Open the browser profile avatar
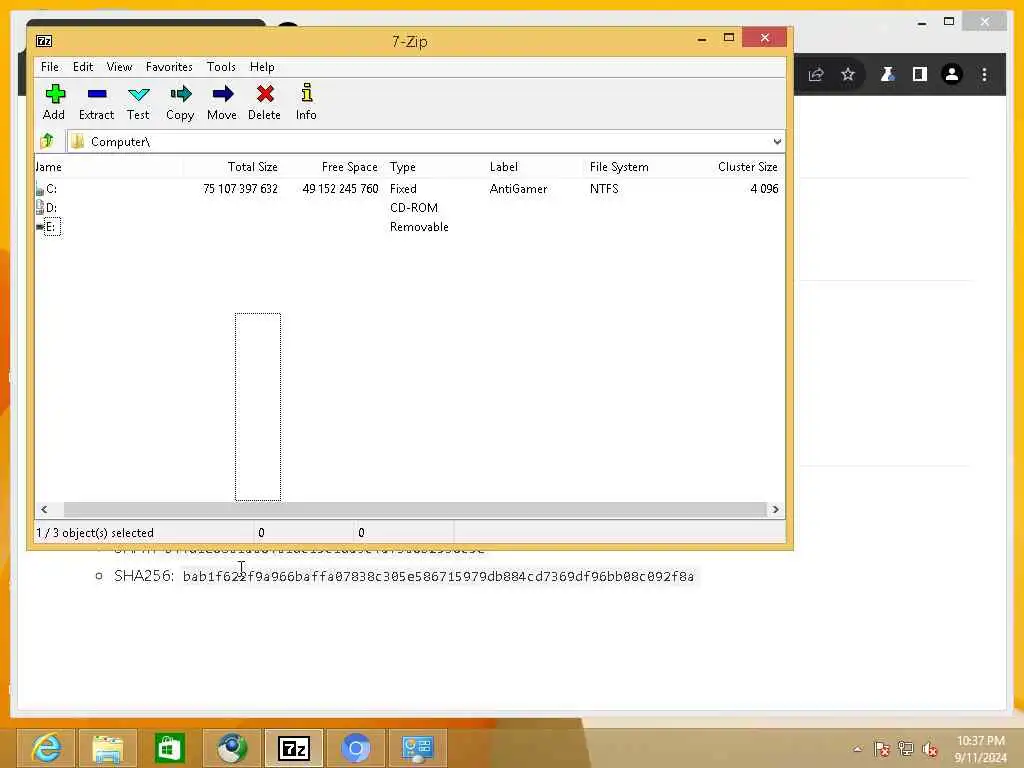Image resolution: width=1024 pixels, height=768 pixels. pos(952,74)
